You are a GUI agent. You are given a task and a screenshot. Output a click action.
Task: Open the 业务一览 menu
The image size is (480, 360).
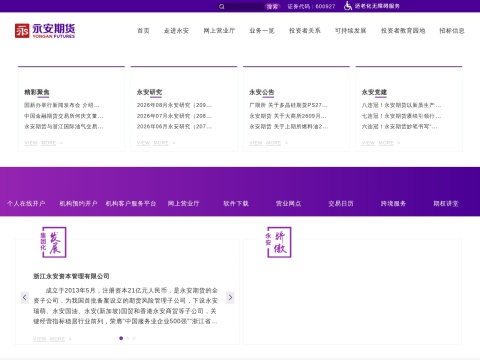(262, 31)
